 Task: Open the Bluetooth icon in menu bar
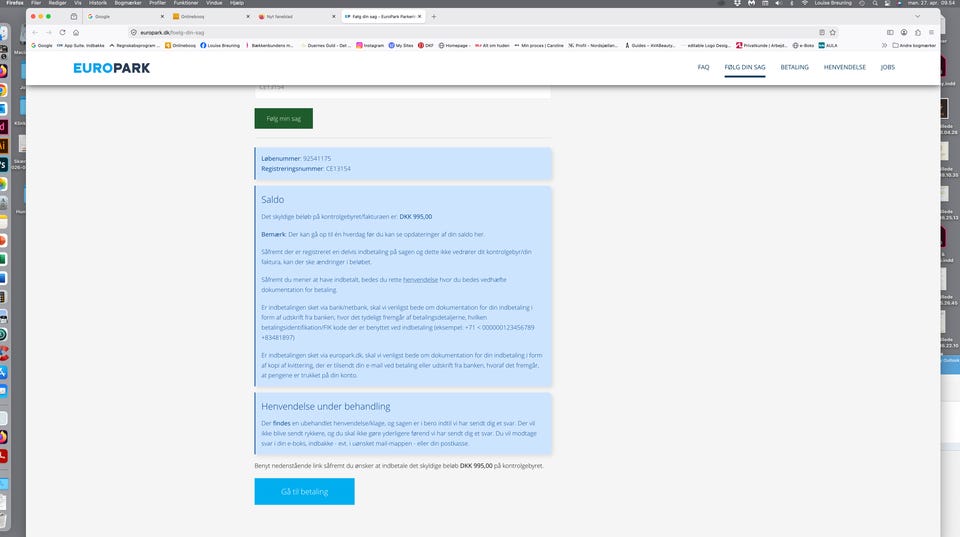coord(792,3)
